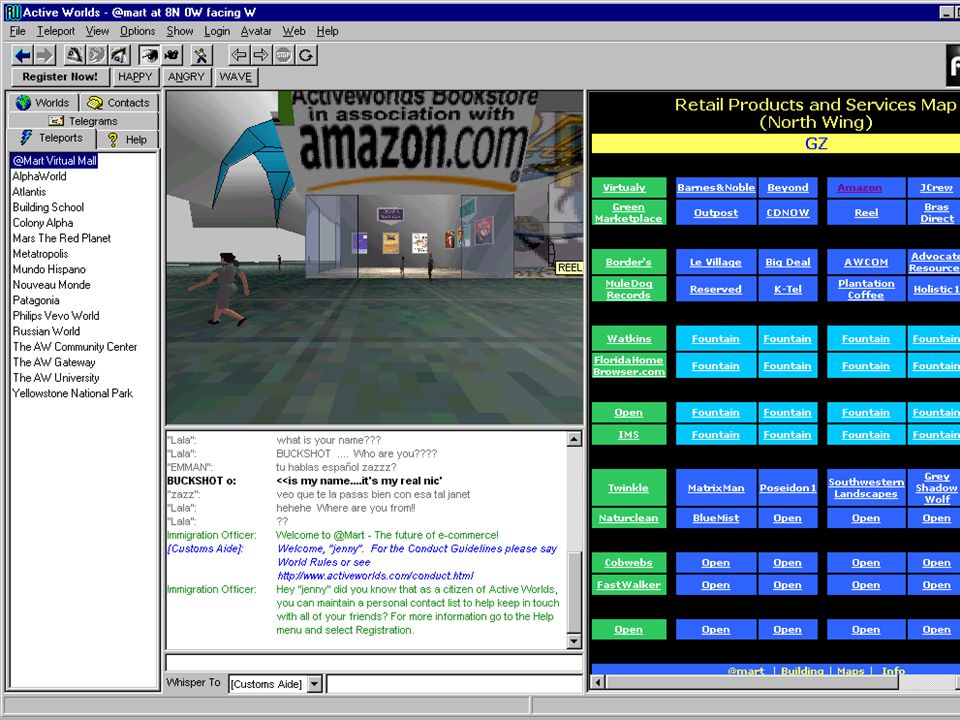The image size is (960, 720).
Task: Open the Plantation Coffee link
Action: point(866,289)
